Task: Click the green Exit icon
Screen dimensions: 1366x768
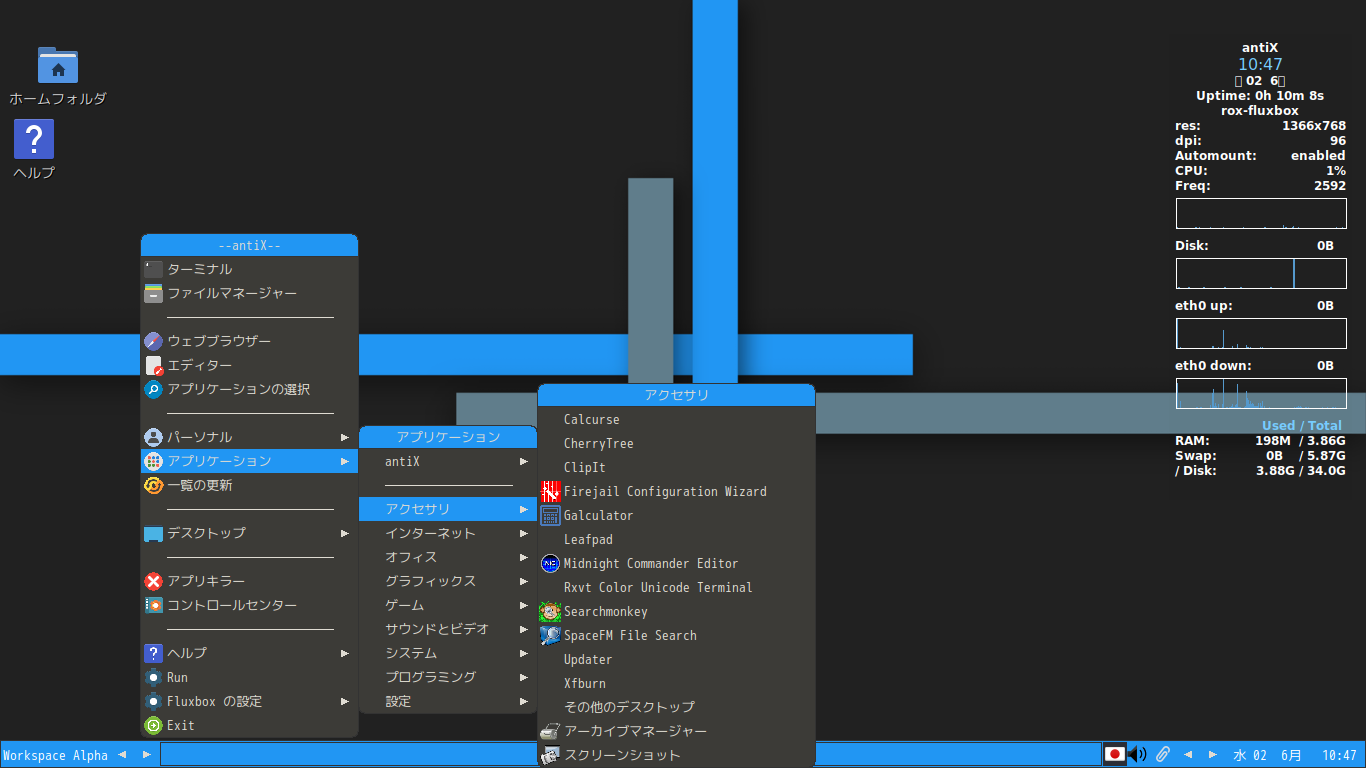Action: [x=153, y=725]
